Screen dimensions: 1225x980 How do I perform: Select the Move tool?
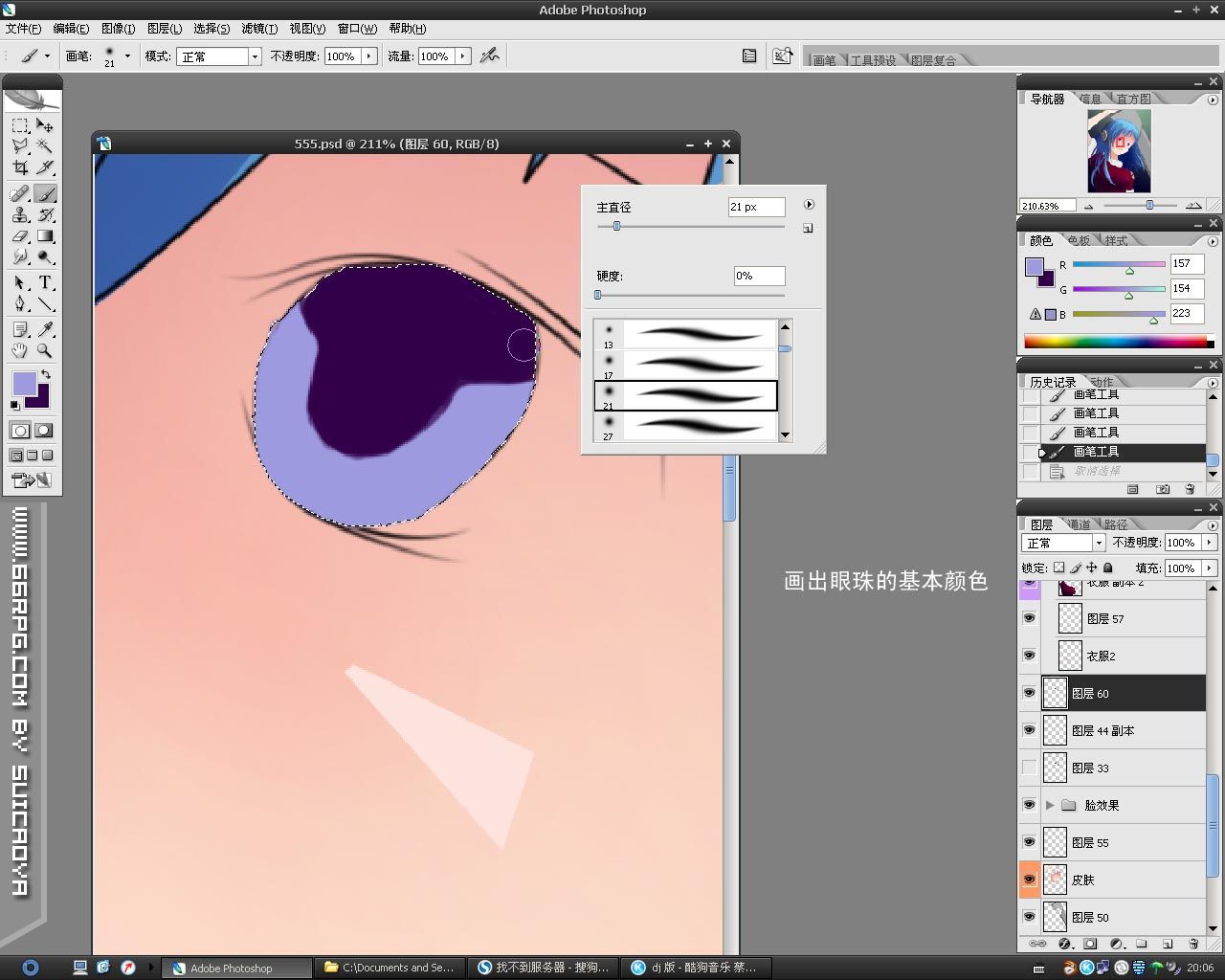pyautogui.click(x=45, y=125)
